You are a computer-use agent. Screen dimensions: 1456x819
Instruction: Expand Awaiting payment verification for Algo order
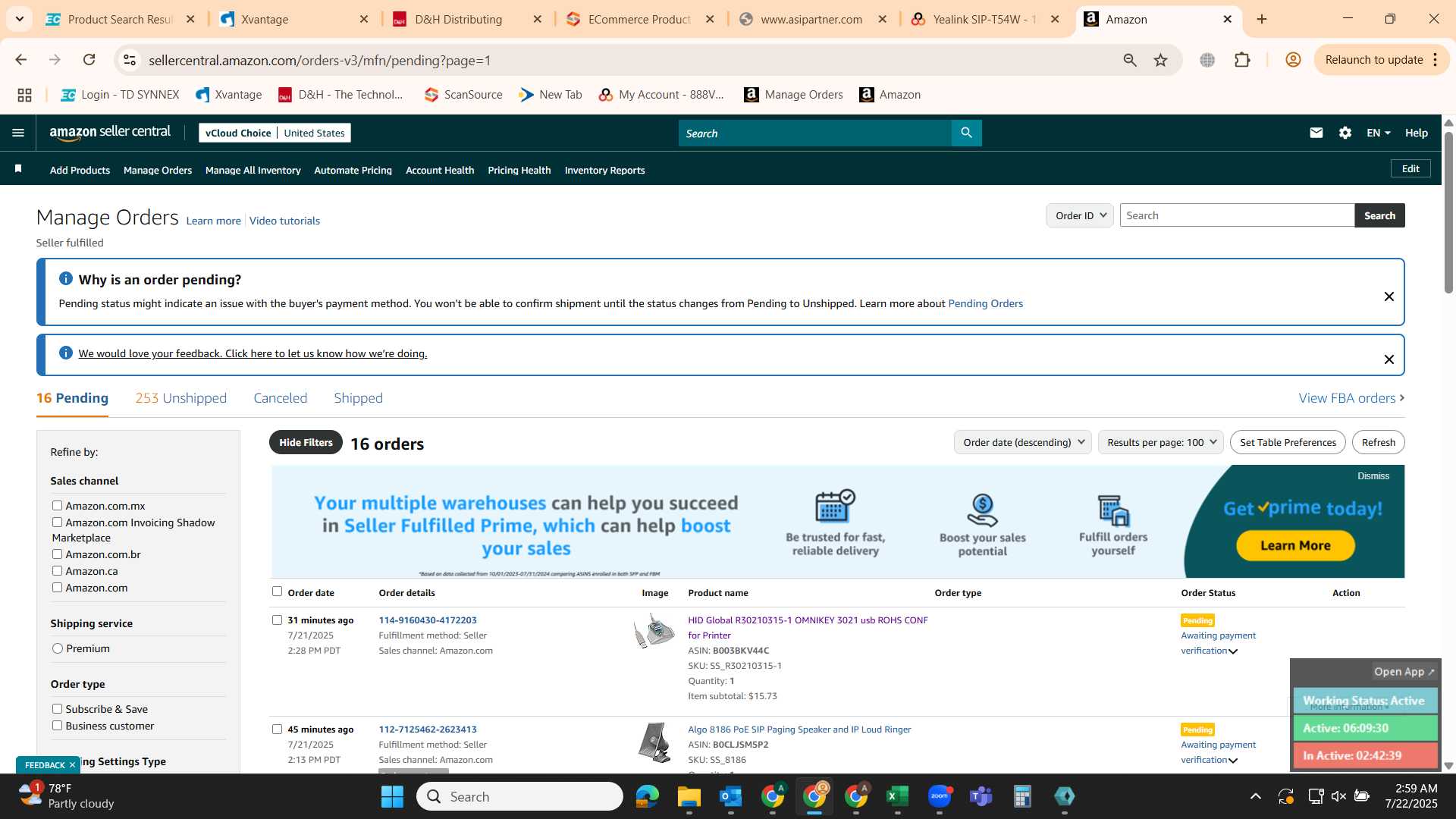[x=1233, y=761]
